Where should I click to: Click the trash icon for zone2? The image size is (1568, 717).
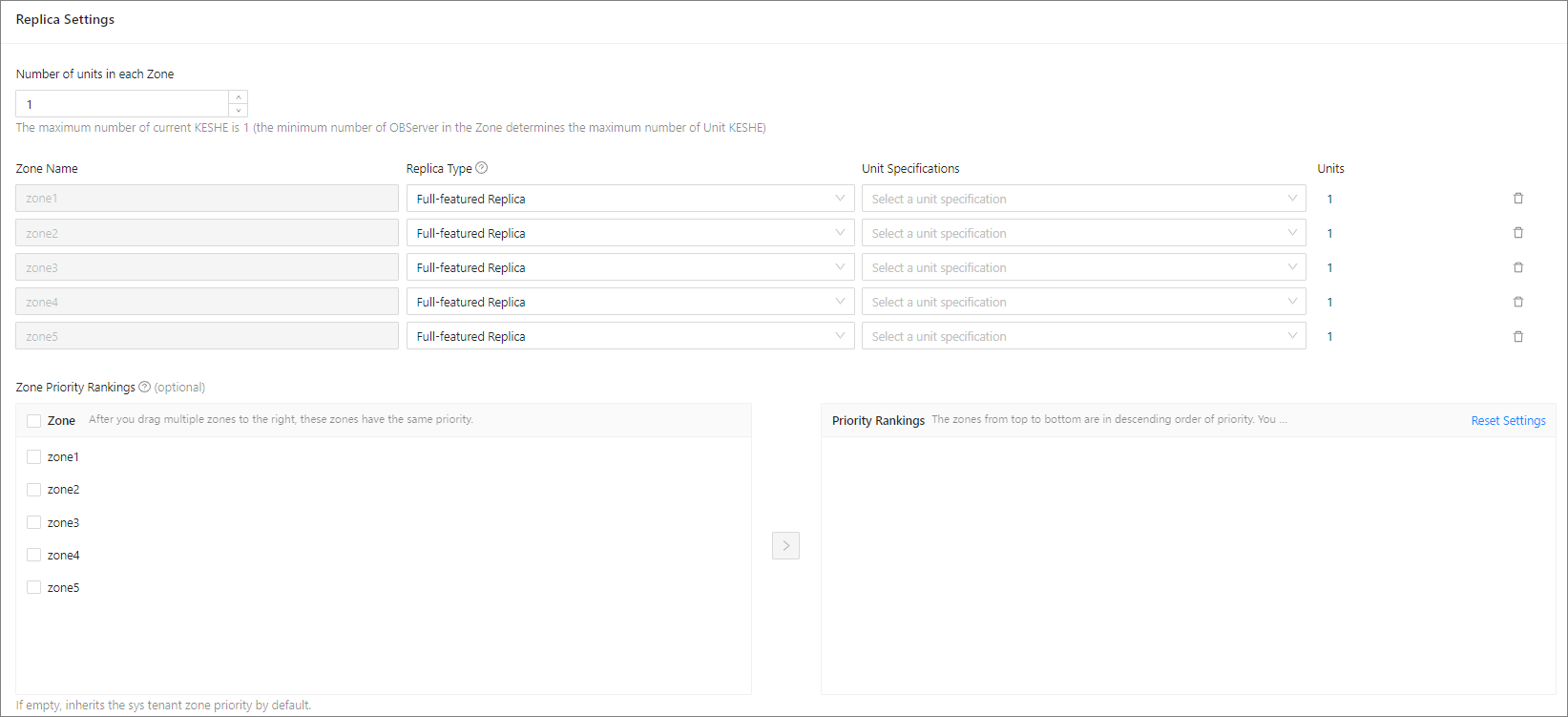1517,233
